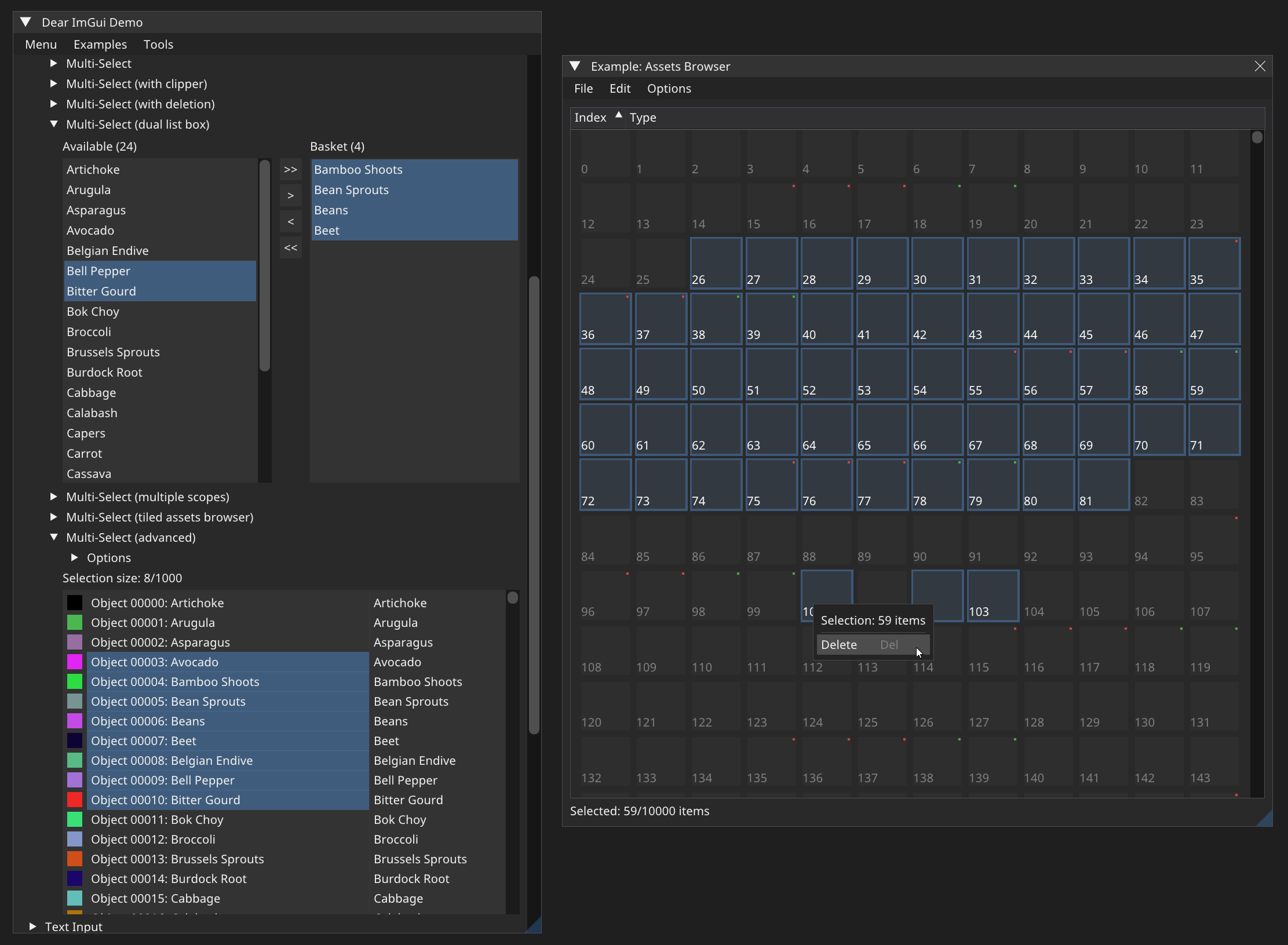
Task: Click the move-all-right >> button
Action: coord(290,170)
